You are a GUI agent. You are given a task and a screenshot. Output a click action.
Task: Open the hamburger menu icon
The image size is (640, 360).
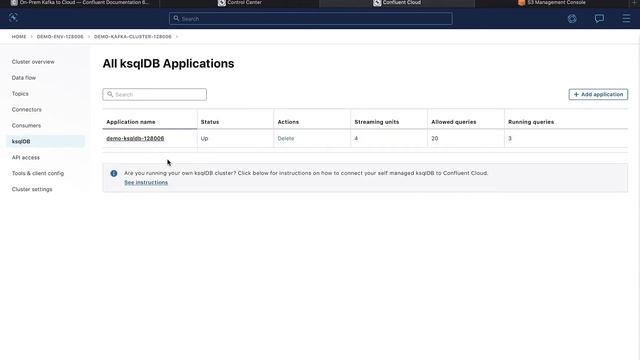tap(626, 18)
